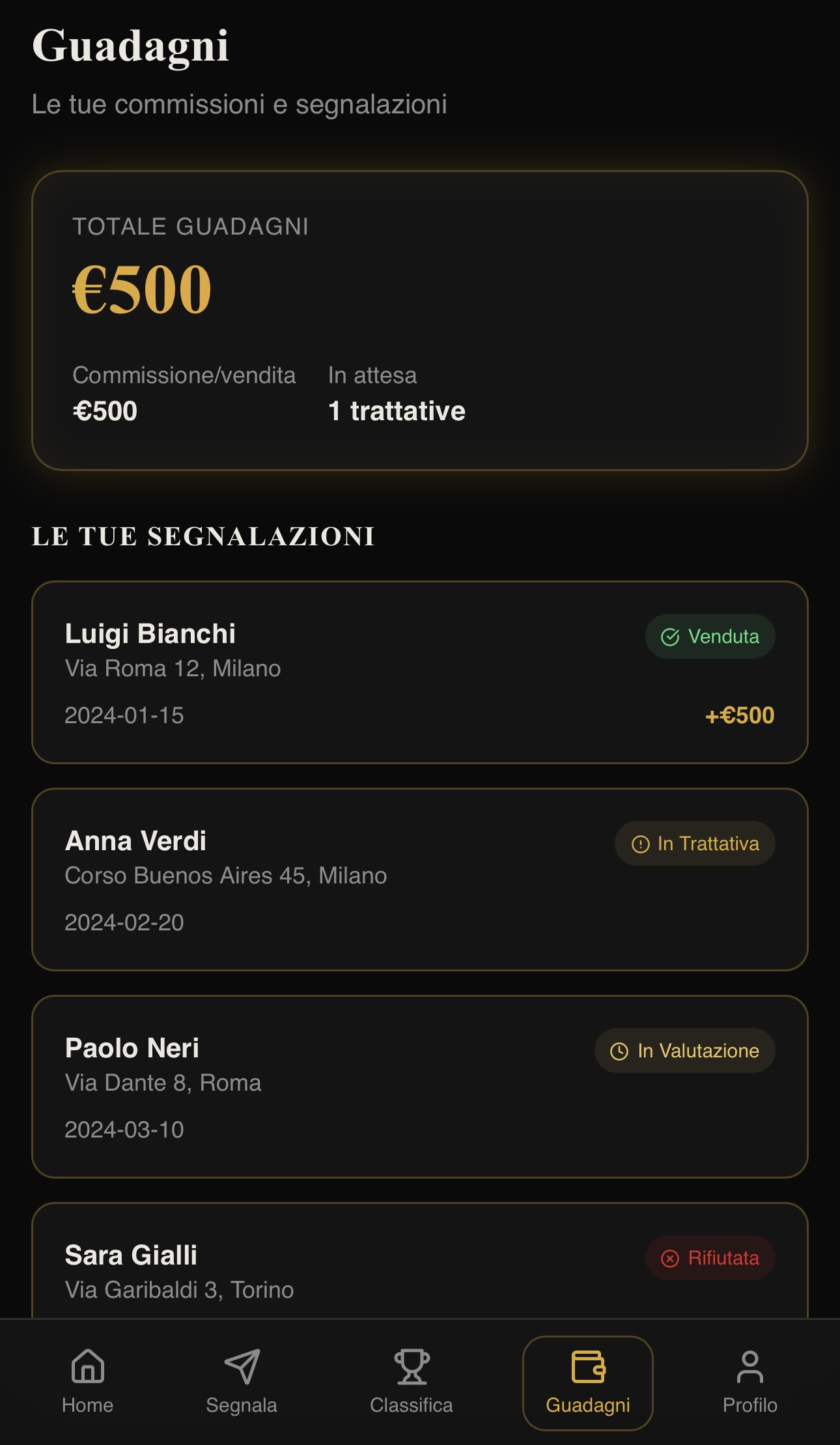Click the In Valutazione clock icon

click(x=619, y=1051)
